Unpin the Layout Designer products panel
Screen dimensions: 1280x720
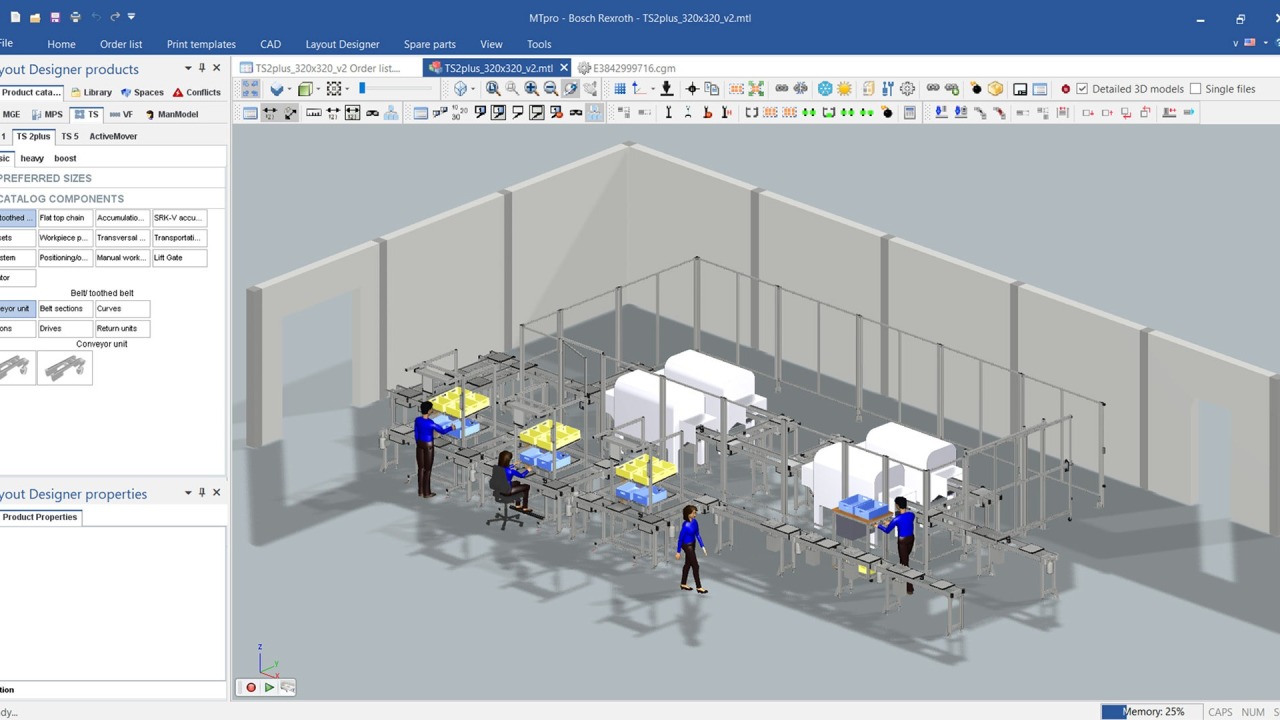pyautogui.click(x=202, y=69)
